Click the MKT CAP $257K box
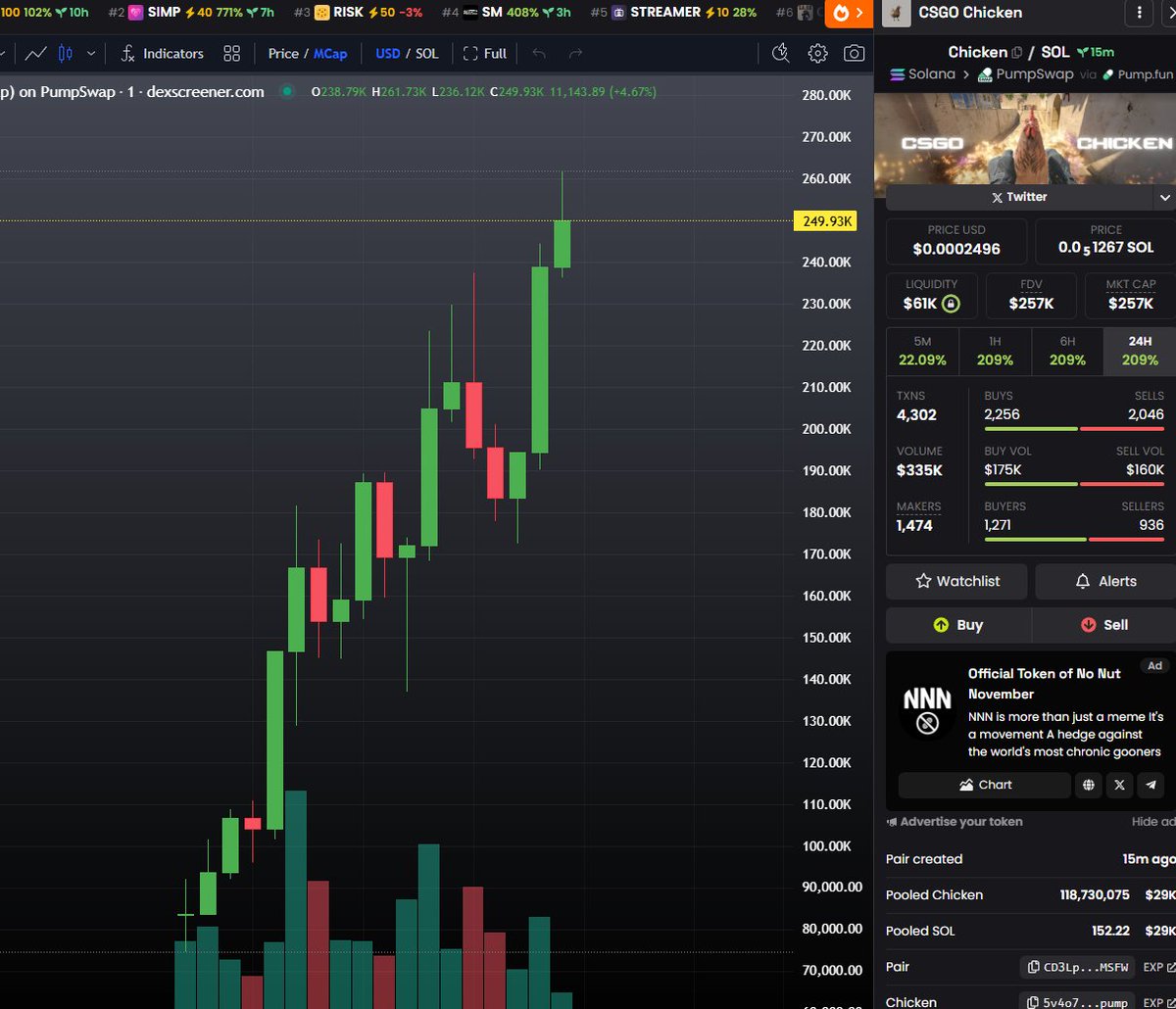This screenshot has height=1009, width=1176. (1130, 295)
